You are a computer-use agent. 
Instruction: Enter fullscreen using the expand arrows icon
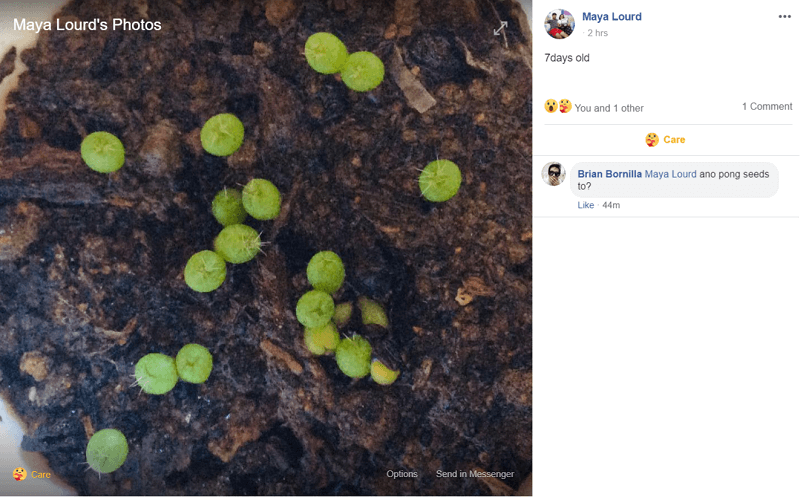[x=501, y=29]
